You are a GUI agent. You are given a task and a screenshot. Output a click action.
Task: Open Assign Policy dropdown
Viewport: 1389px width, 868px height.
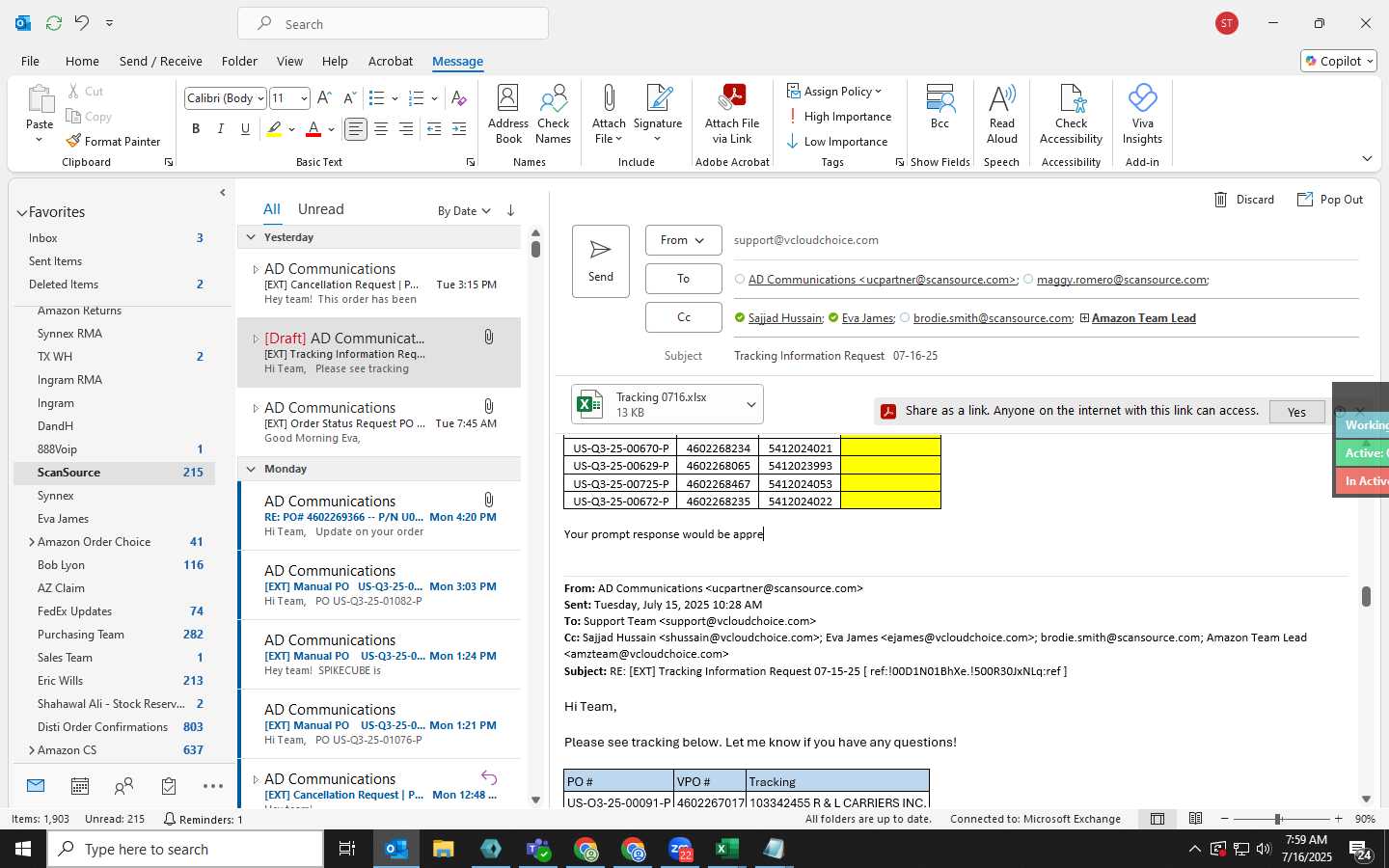(834, 91)
